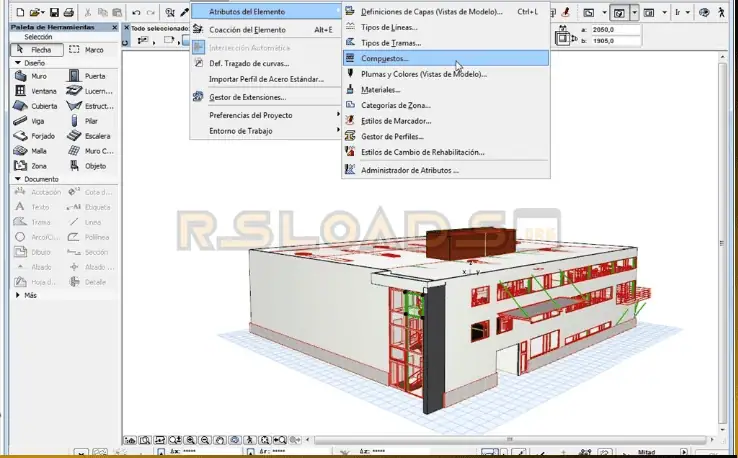Click the b: dimension field 1905,0

(616, 41)
